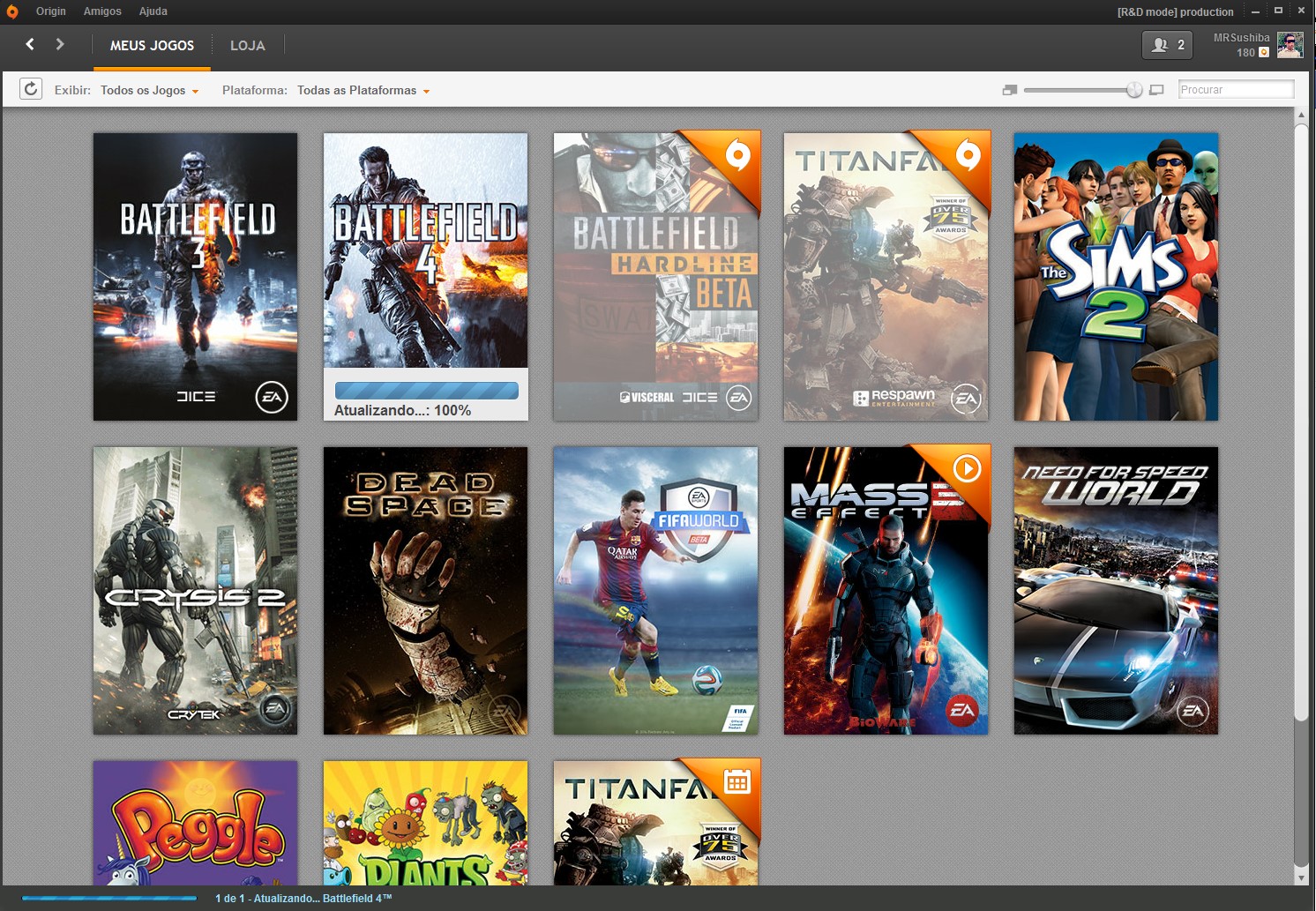The width and height of the screenshot is (1316, 911).
Task: Open the Amigos menu
Action: coord(102,11)
